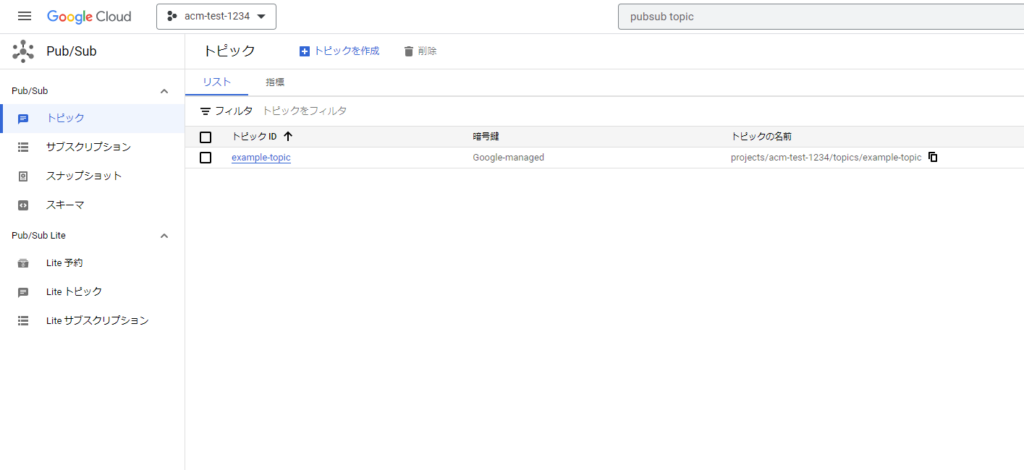Viewport: 1024px width, 470px height.
Task: Click the trash can 削除 icon
Action: point(409,51)
